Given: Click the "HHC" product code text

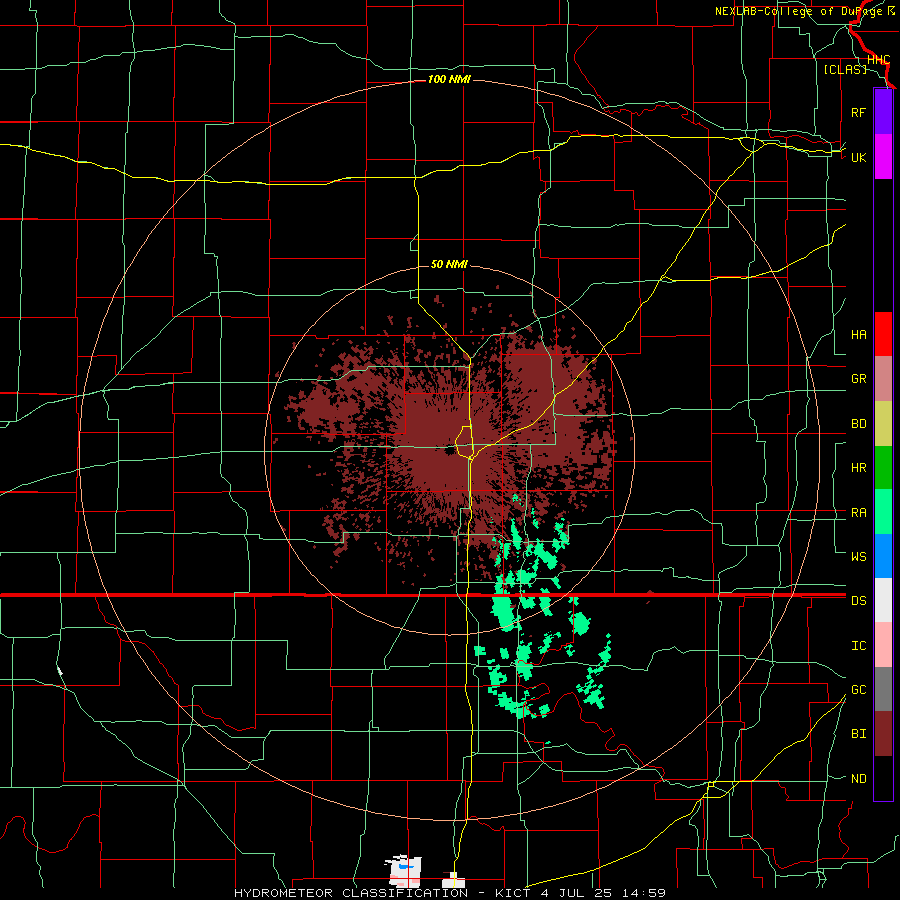Looking at the screenshot, I should pyautogui.click(x=878, y=60).
